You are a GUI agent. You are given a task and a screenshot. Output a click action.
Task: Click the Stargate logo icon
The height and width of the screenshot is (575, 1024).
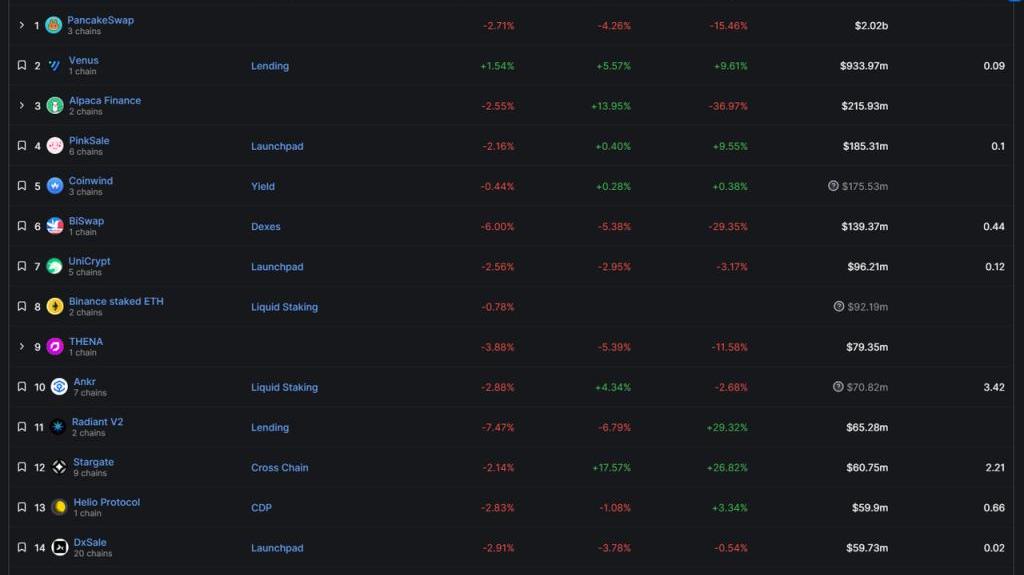coord(59,467)
